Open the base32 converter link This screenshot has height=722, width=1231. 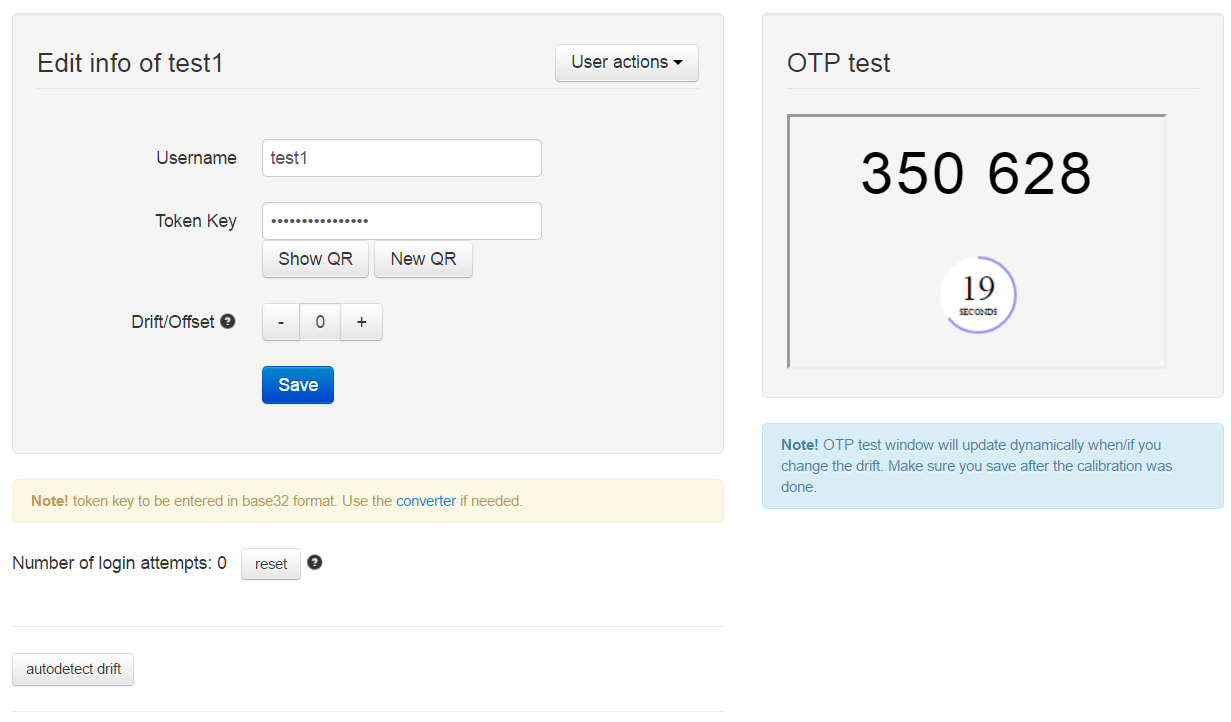426,501
